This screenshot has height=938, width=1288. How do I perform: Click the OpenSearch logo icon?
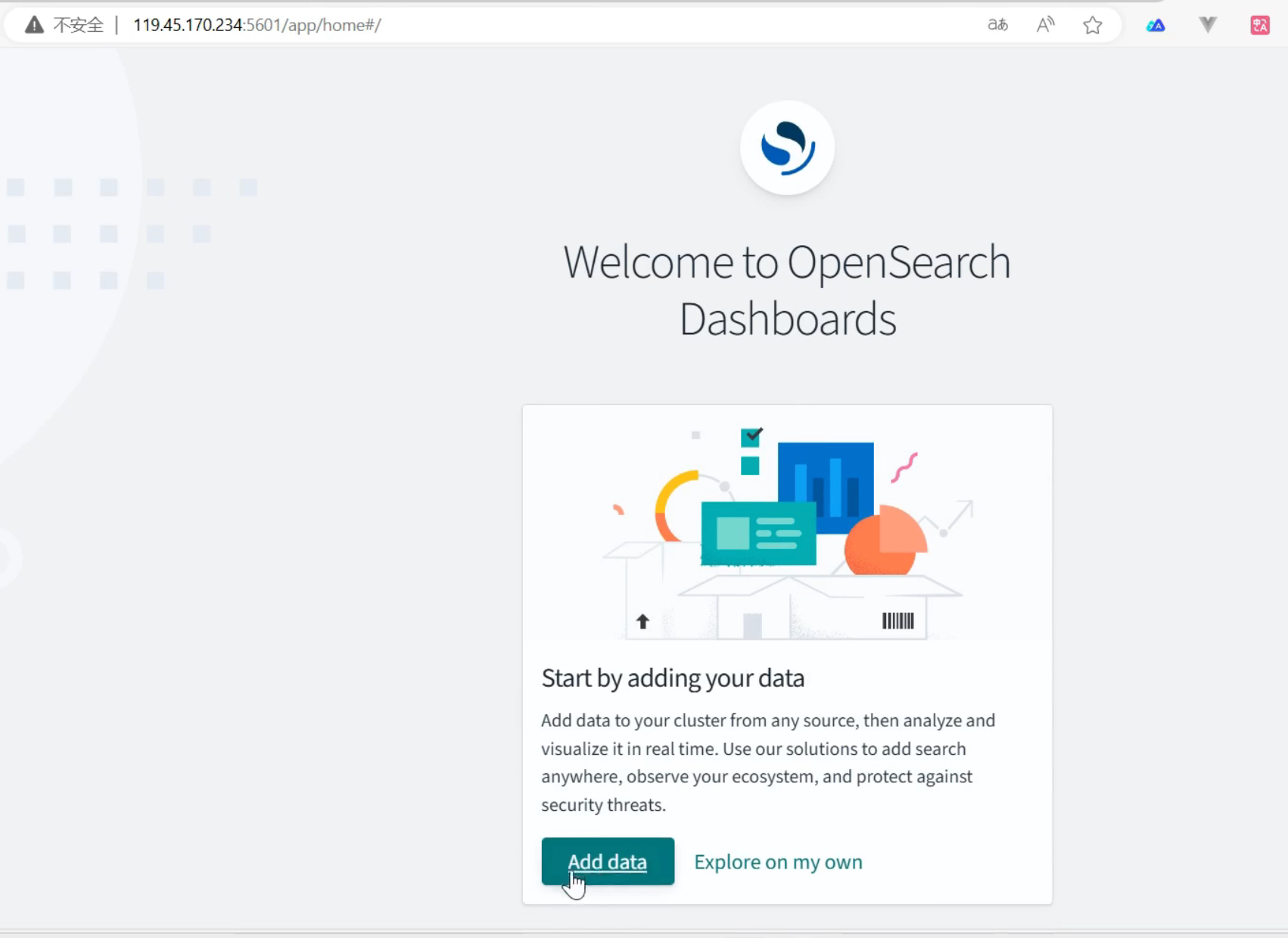pos(787,148)
